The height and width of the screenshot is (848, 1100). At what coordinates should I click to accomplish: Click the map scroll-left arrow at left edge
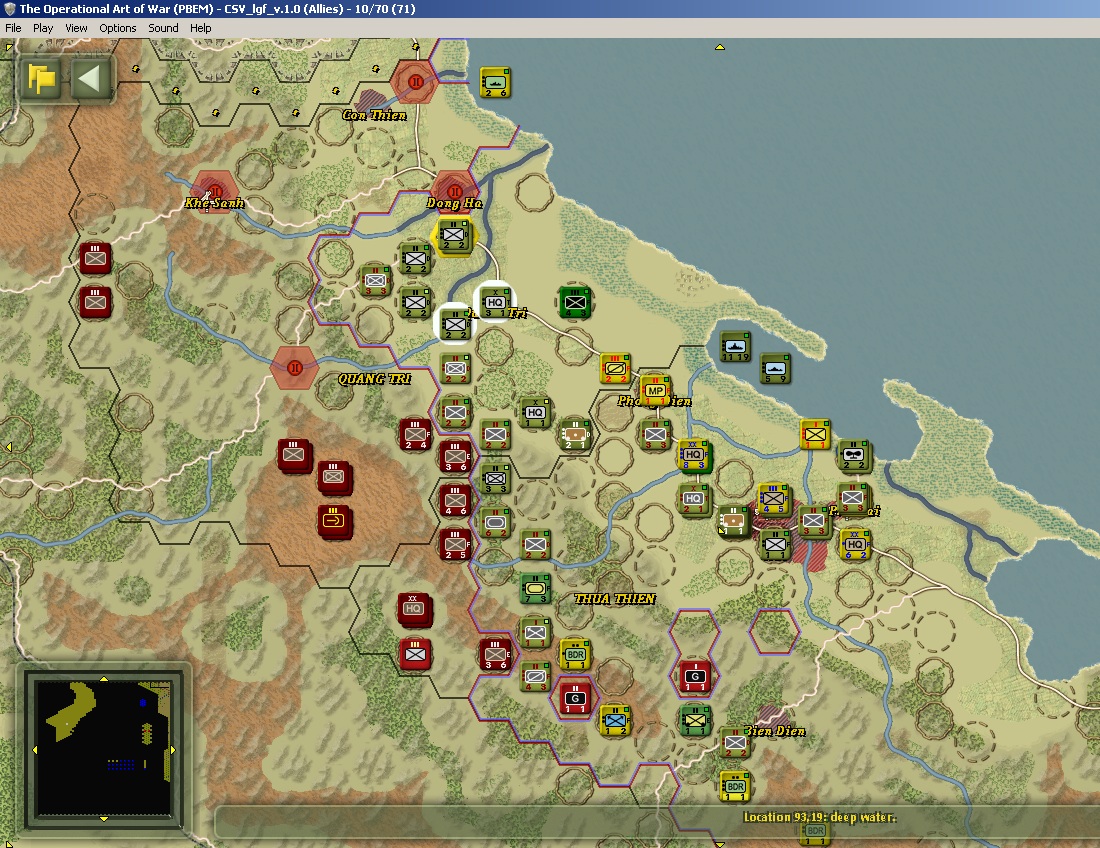(8, 446)
